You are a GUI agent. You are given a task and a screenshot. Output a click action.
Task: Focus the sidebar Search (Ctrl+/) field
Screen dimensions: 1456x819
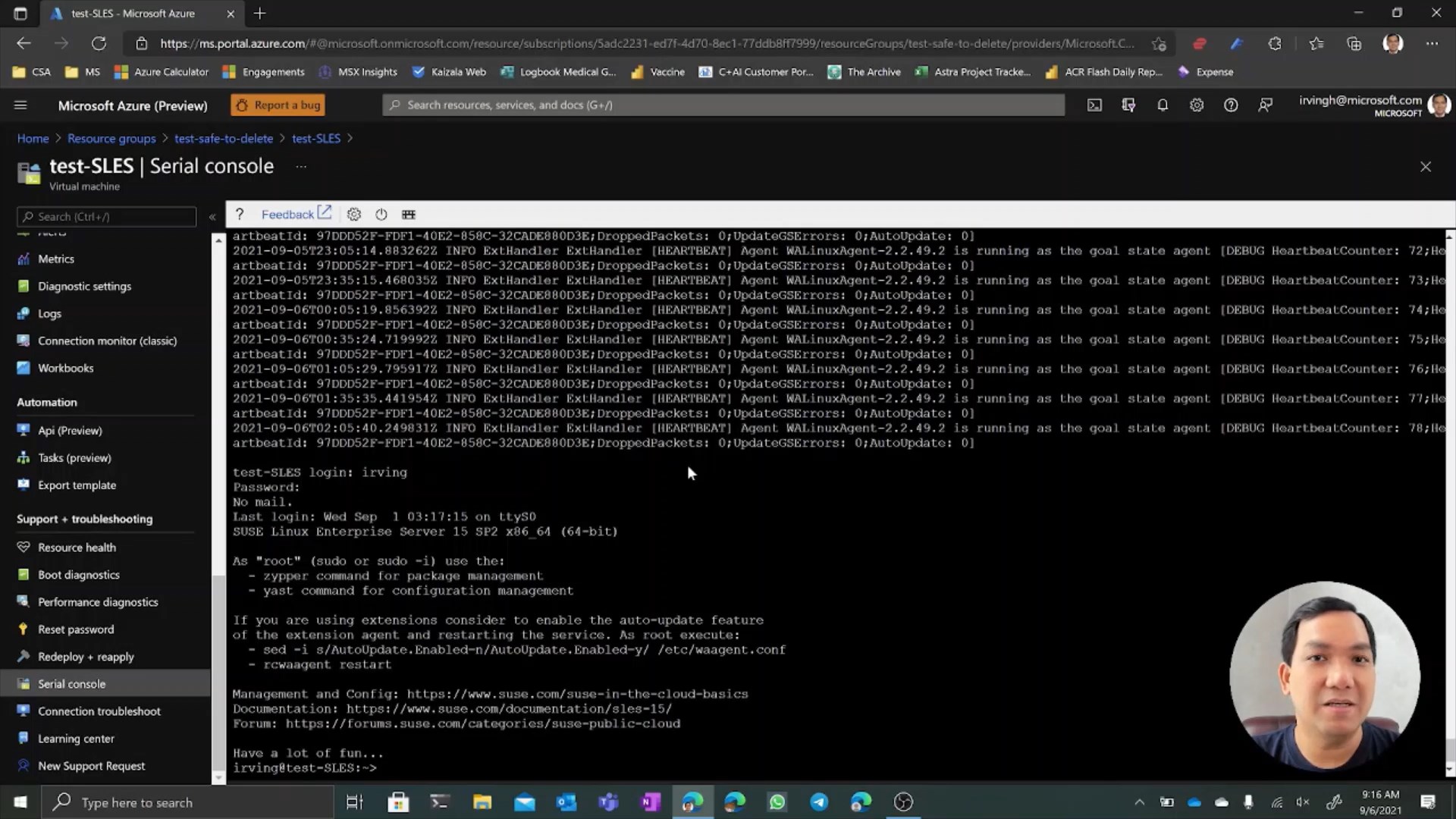(107, 216)
